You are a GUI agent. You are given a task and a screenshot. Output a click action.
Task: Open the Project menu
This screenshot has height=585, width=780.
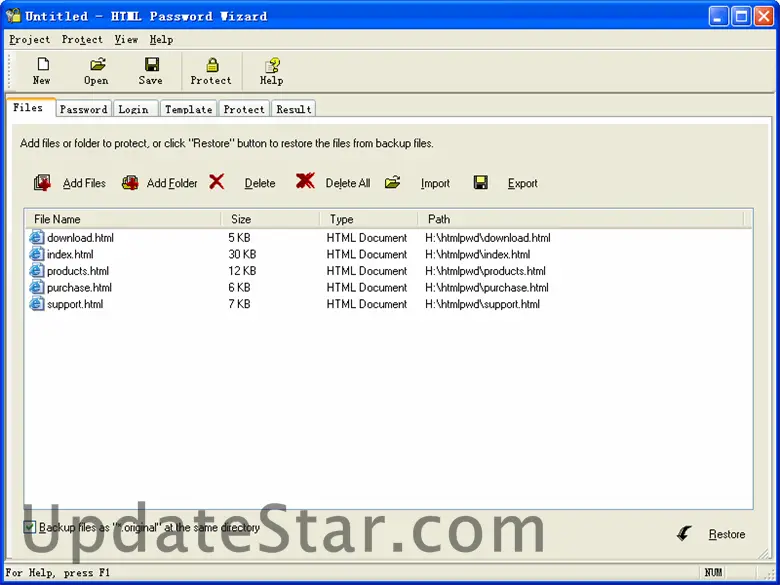(x=30, y=39)
